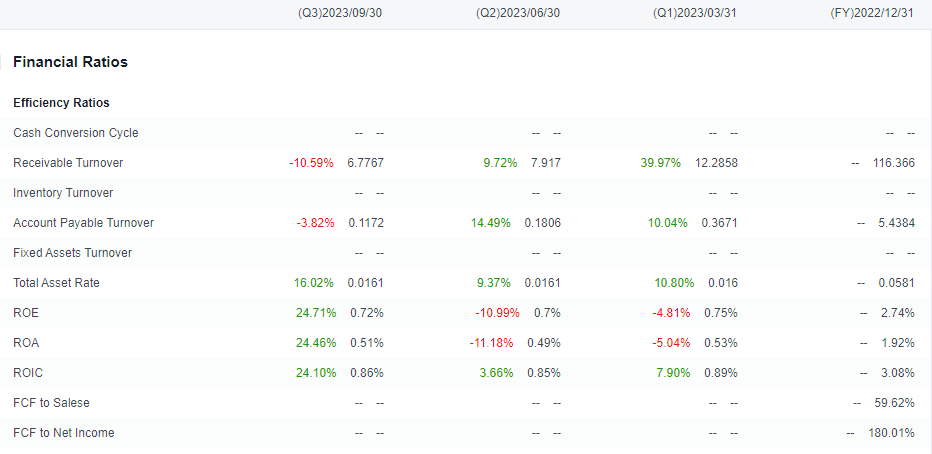Click ROE FY value 2.74%
The image size is (932, 454).
[898, 313]
